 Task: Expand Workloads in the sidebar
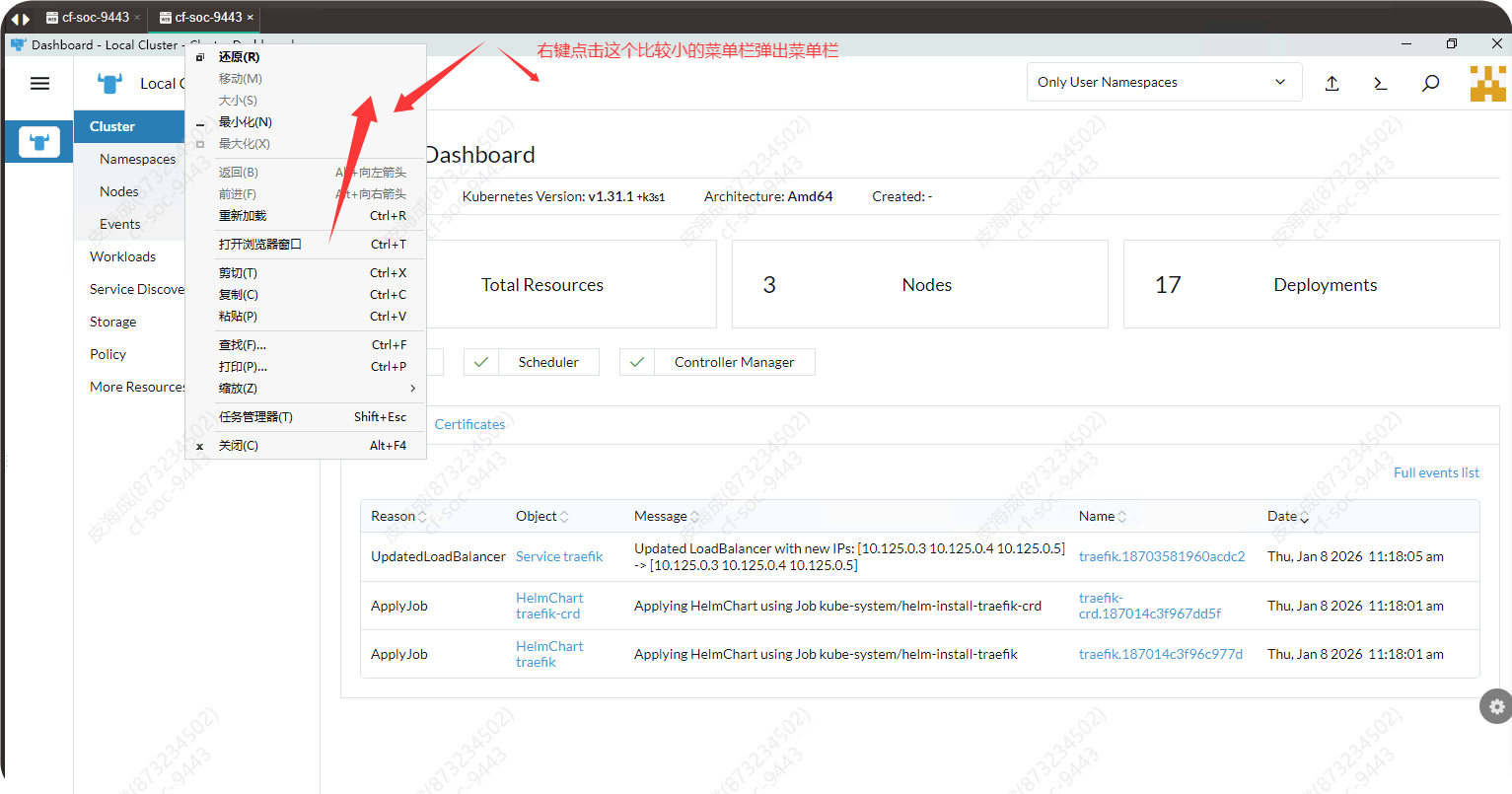[x=123, y=256]
